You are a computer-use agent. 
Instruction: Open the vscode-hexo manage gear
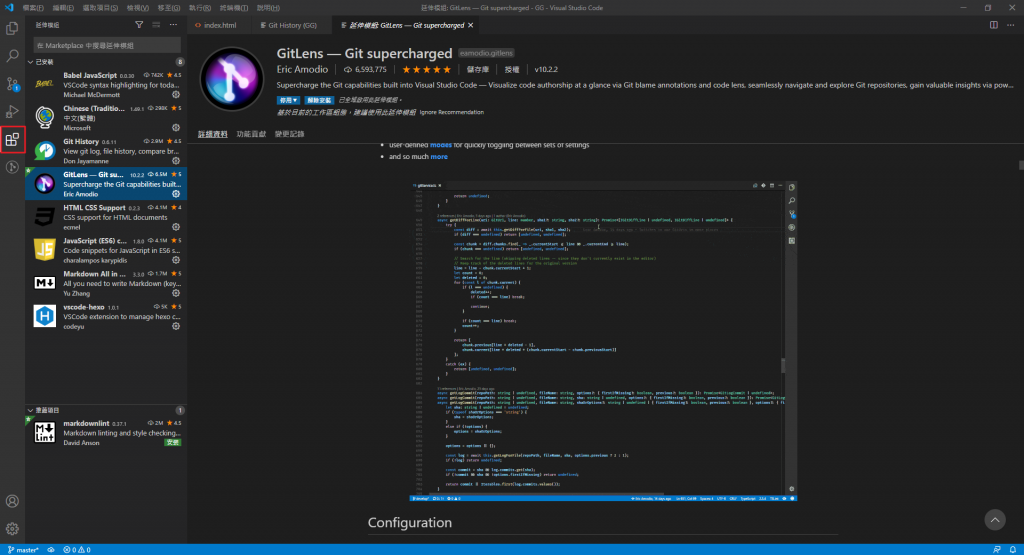click(176, 326)
